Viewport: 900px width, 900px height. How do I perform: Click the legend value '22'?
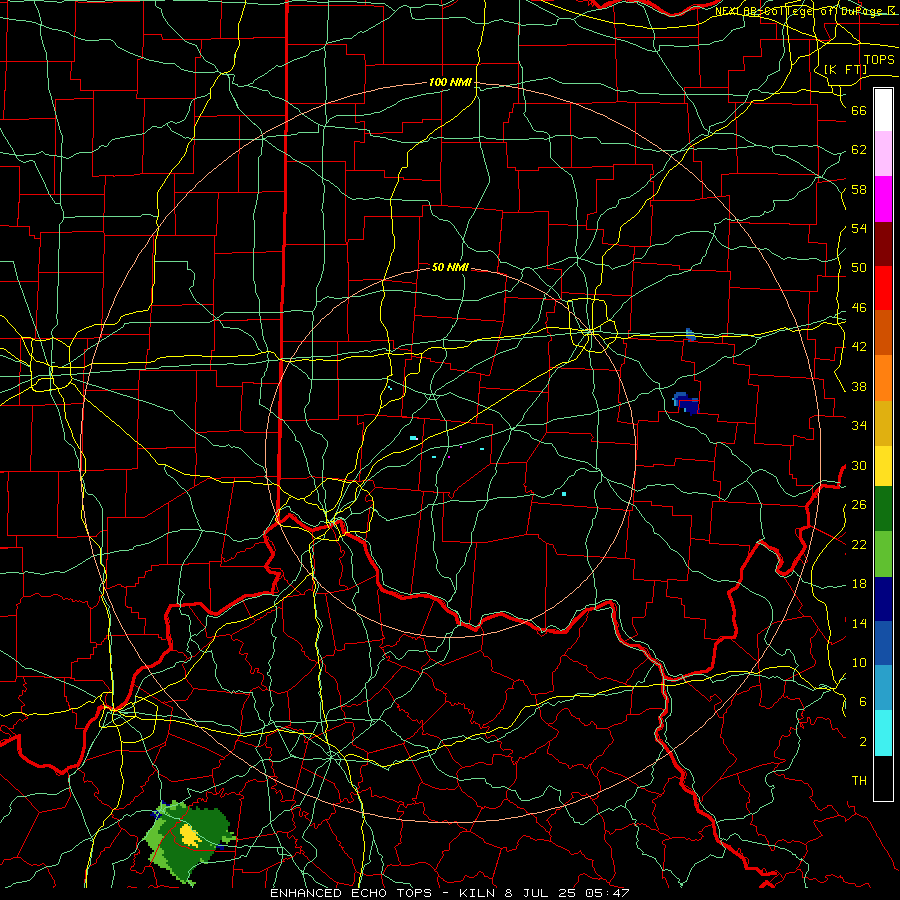859,544
